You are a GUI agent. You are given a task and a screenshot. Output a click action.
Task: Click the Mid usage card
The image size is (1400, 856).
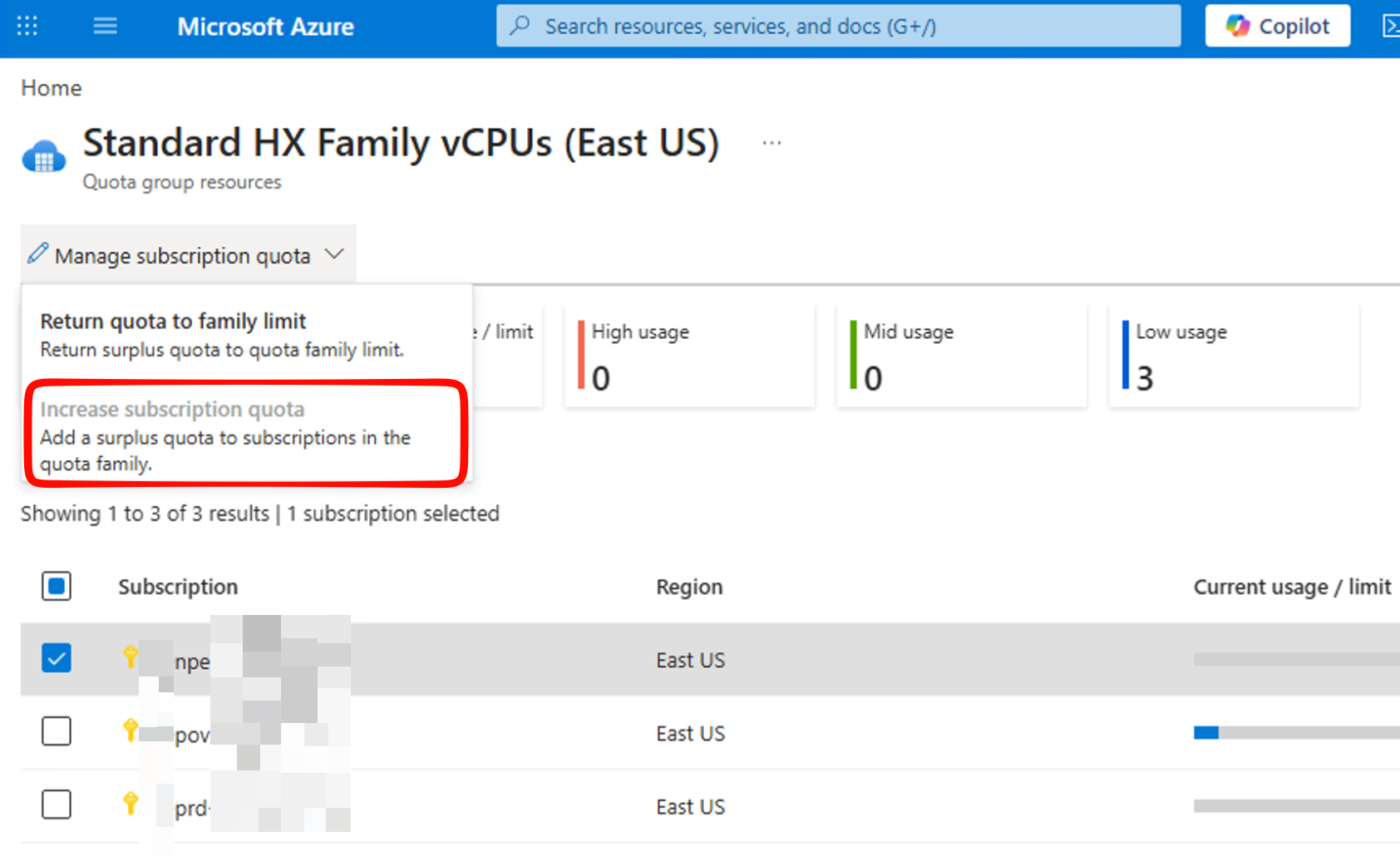click(962, 355)
